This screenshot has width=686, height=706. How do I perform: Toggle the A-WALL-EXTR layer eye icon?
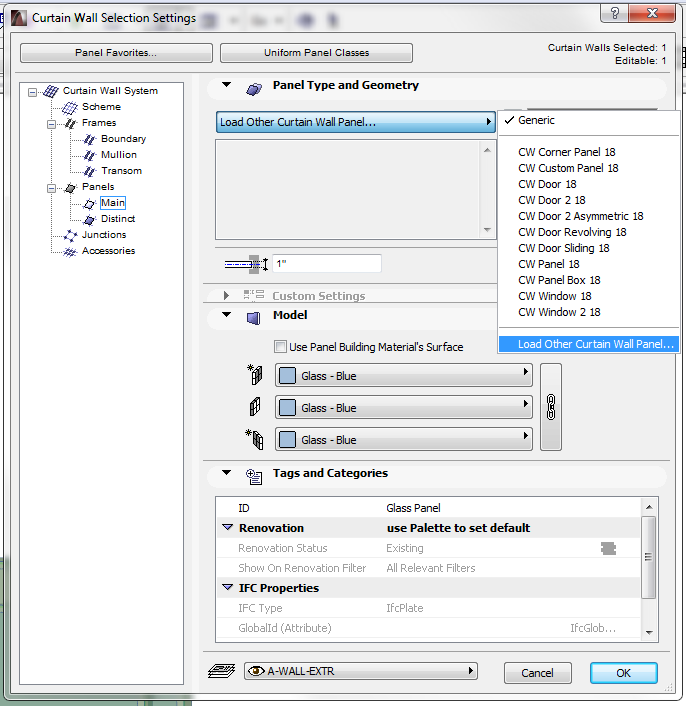coord(256,671)
